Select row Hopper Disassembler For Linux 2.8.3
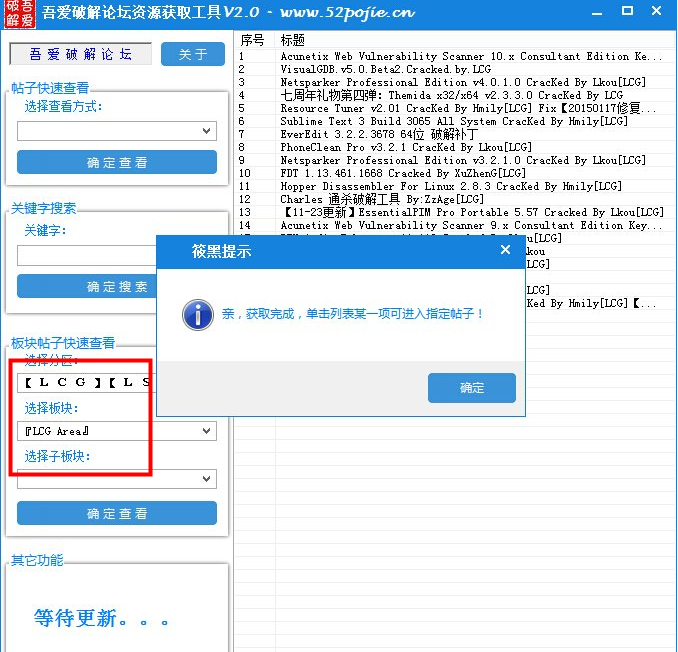 coord(455,186)
